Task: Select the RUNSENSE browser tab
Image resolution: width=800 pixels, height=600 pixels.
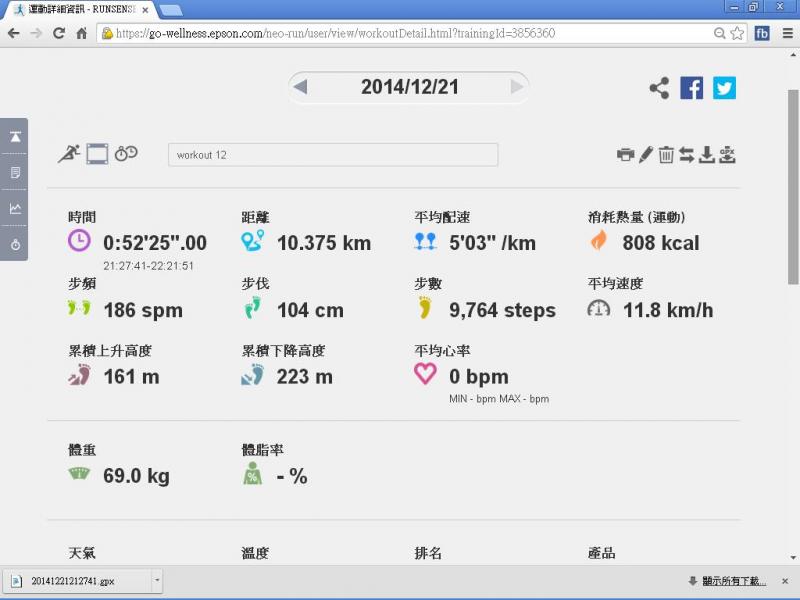Action: click(81, 10)
